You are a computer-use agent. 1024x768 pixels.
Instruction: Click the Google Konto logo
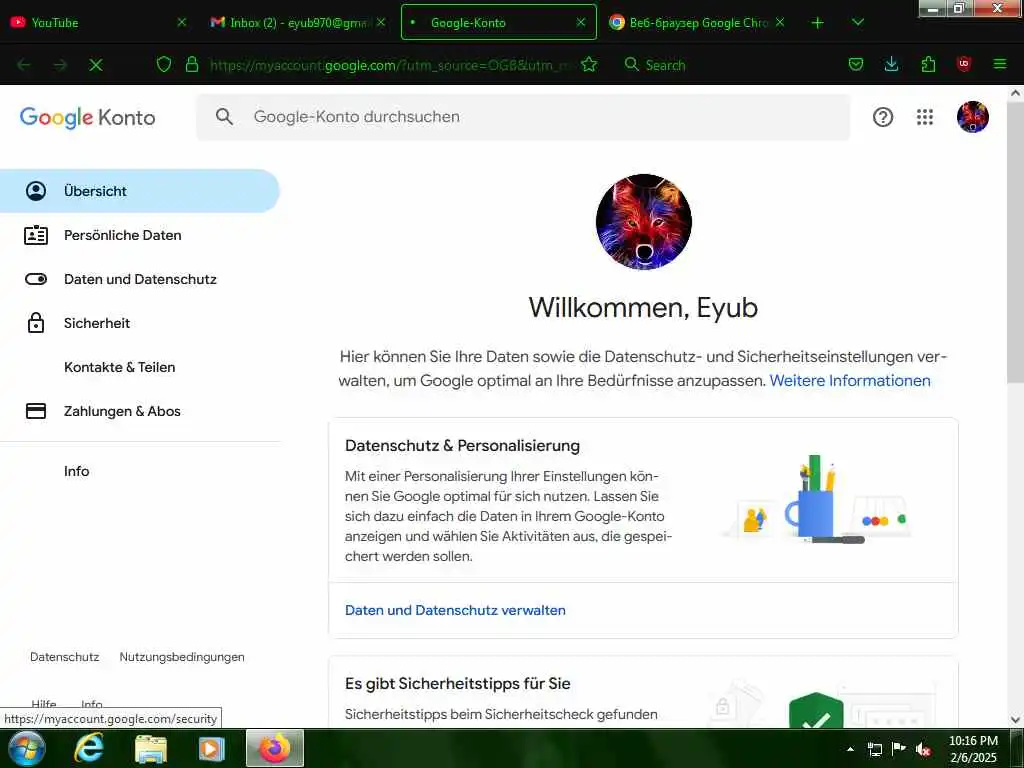tap(88, 118)
